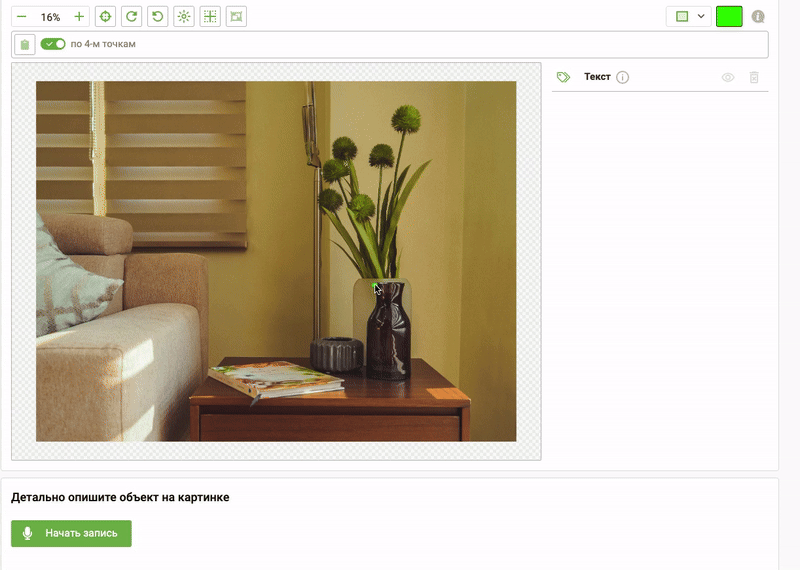This screenshot has width=800, height=570.
Task: Click the fit-to-frame toolbar icon
Action: 236,16
